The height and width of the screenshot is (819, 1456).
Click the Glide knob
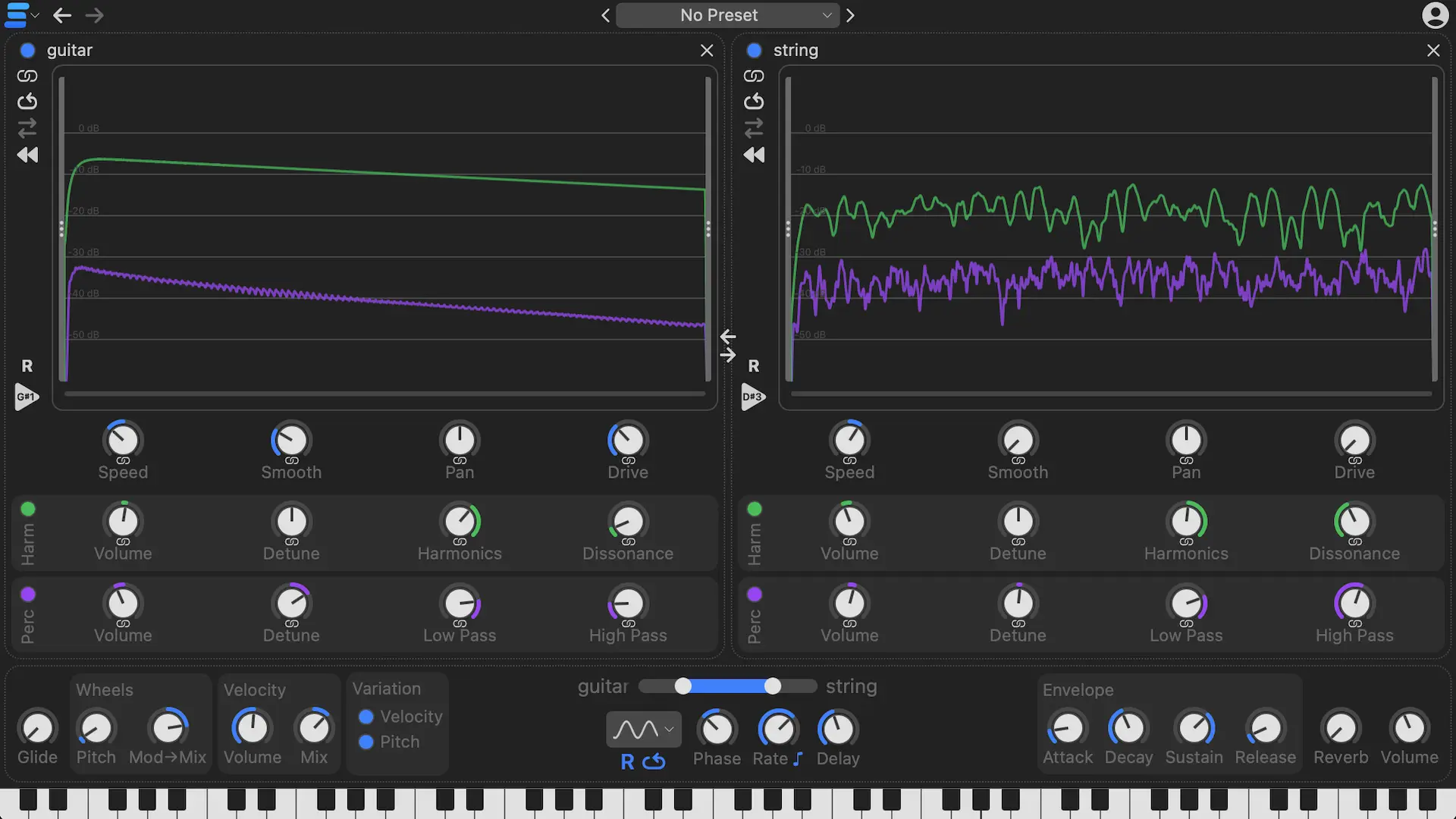tap(37, 728)
